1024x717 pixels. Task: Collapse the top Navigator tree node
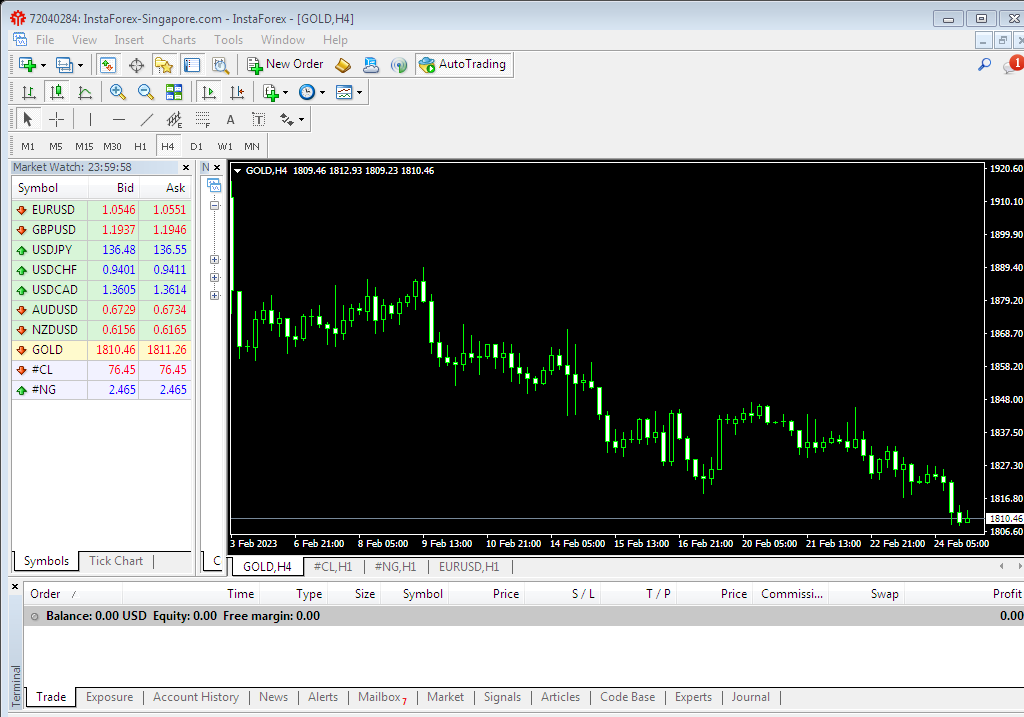[x=214, y=205]
